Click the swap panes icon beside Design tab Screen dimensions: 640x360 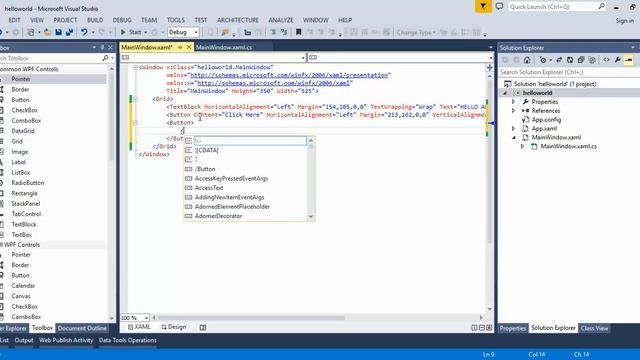[203, 327]
